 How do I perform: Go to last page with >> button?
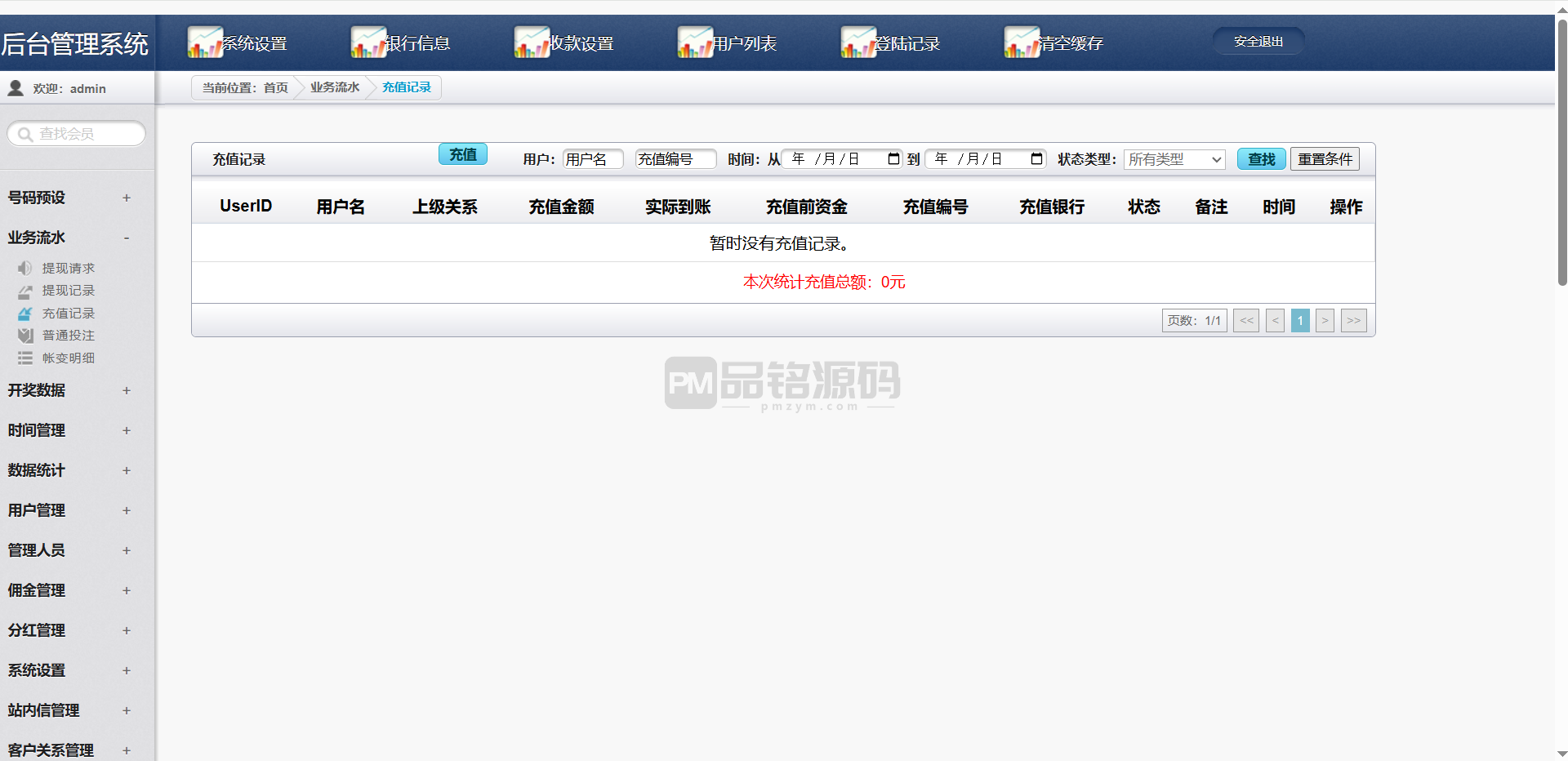tap(1354, 321)
